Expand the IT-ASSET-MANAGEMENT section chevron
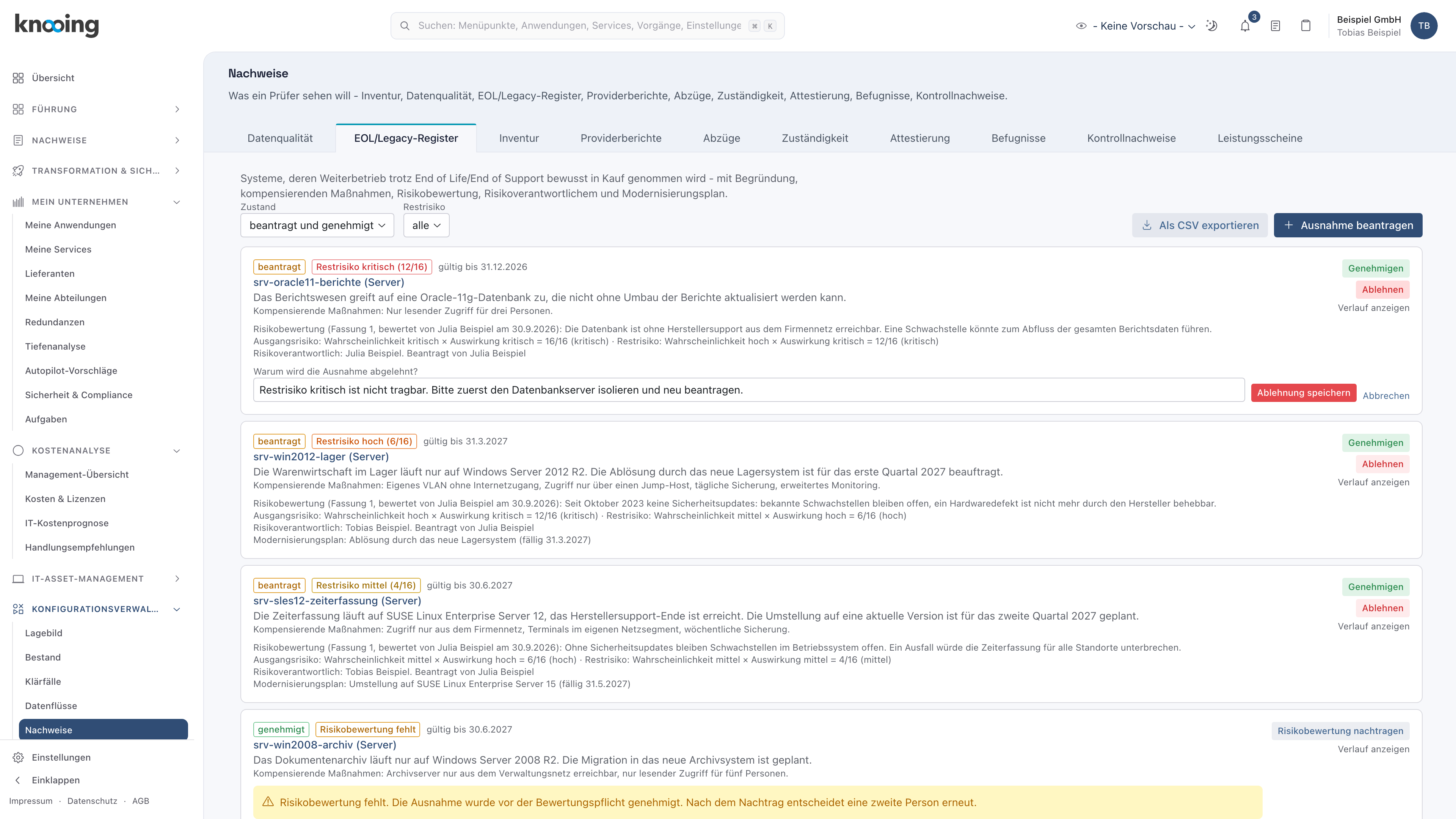 pyautogui.click(x=177, y=579)
